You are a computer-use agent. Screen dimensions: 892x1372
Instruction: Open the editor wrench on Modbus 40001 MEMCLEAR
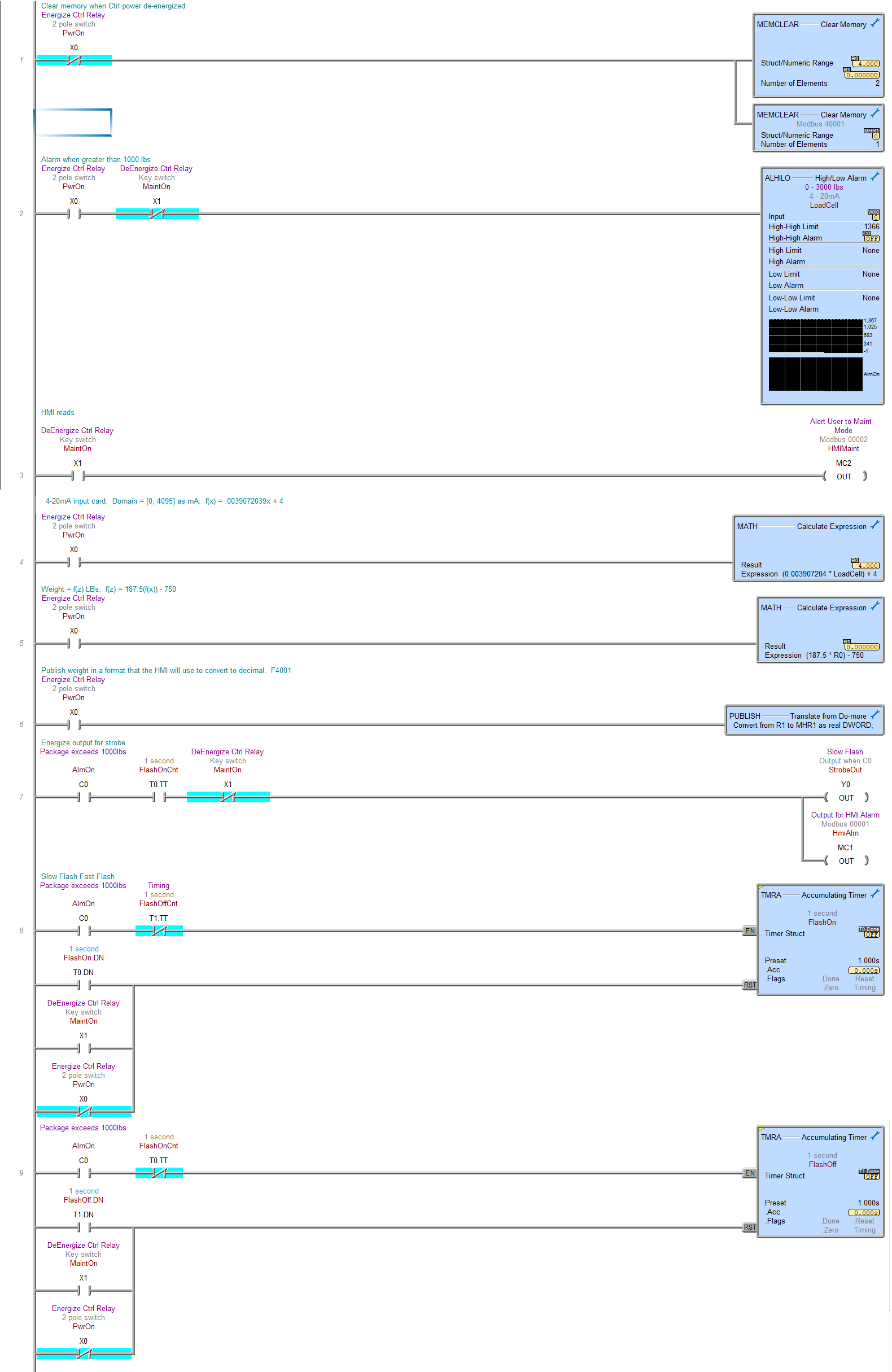tap(874, 113)
